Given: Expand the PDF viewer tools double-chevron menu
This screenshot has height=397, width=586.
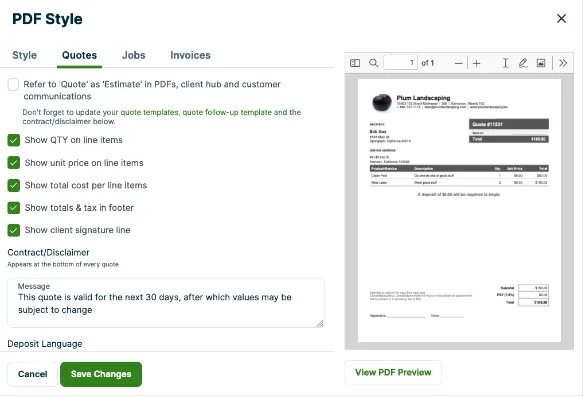Looking at the screenshot, I should [x=563, y=63].
